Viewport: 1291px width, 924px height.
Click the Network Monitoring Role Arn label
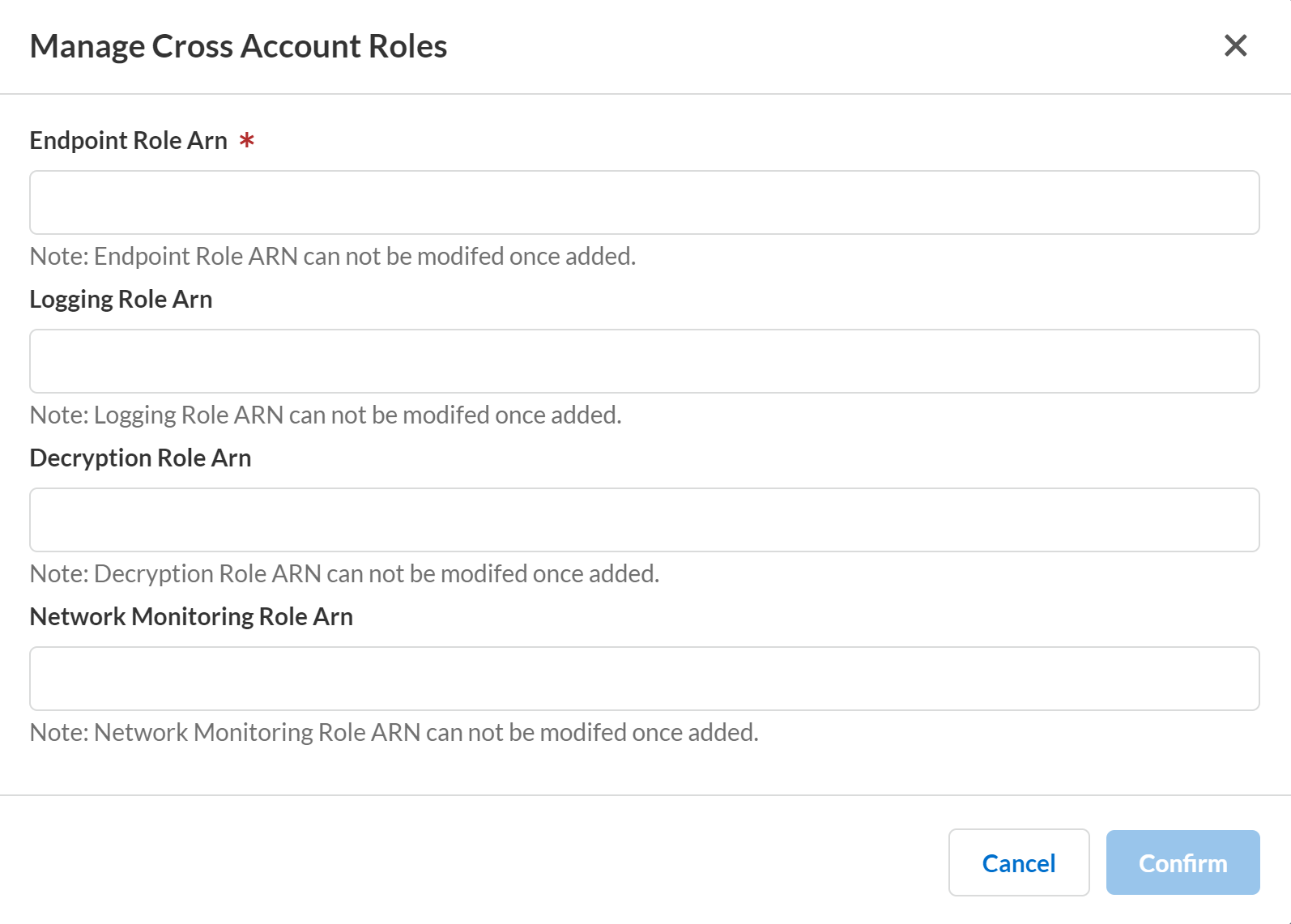[x=191, y=616]
